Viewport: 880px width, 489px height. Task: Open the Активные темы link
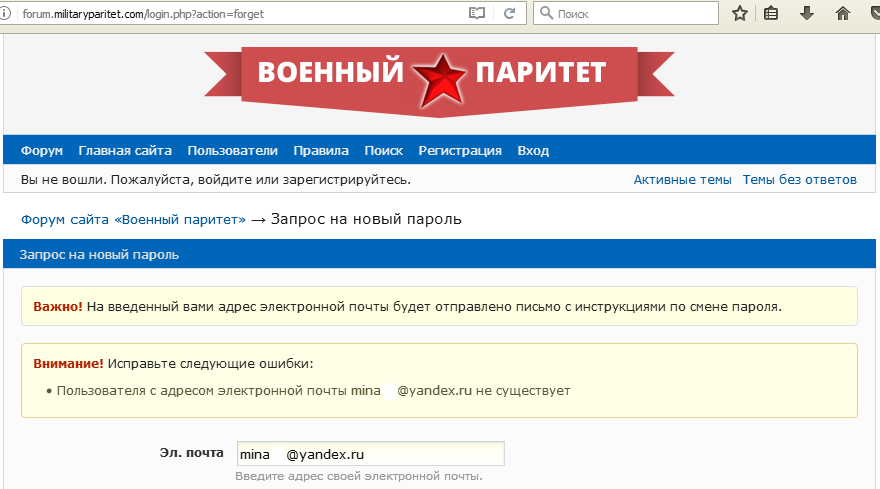click(682, 180)
